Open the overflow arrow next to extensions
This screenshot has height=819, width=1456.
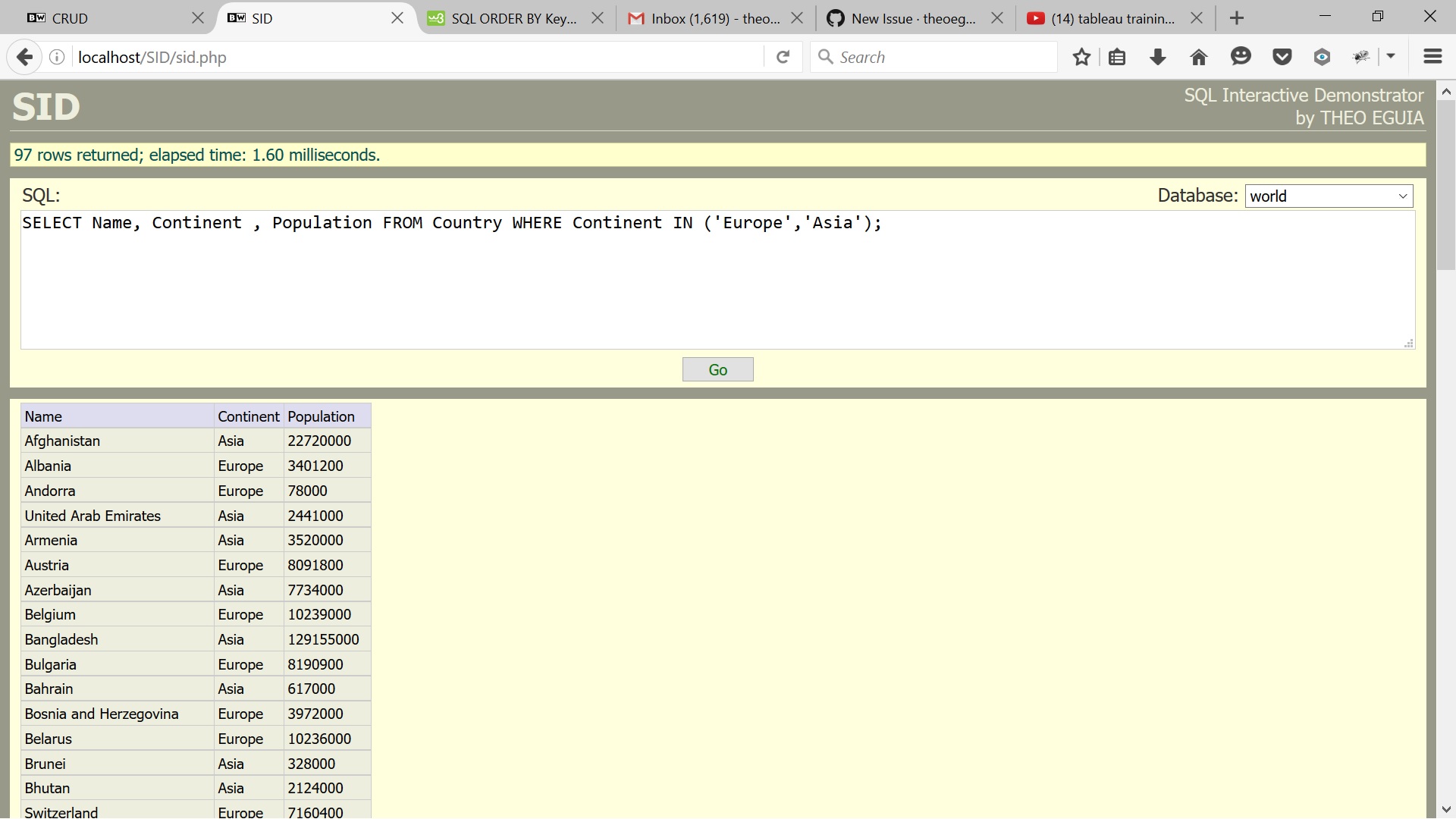click(1392, 56)
